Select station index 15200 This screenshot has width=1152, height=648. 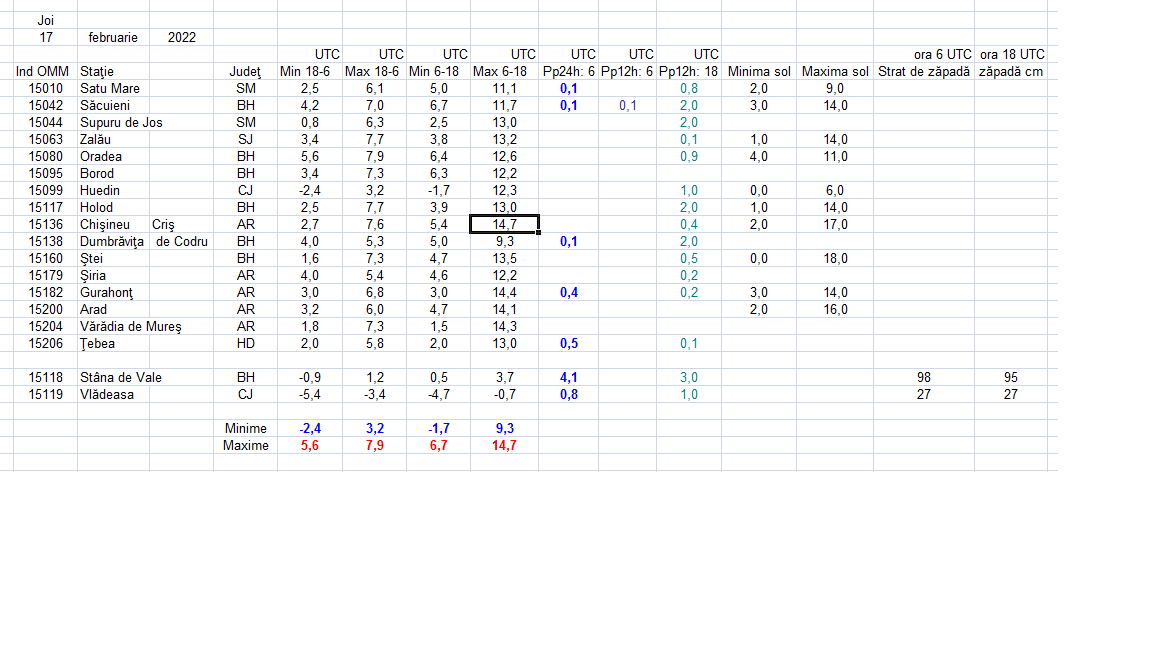coord(46,309)
